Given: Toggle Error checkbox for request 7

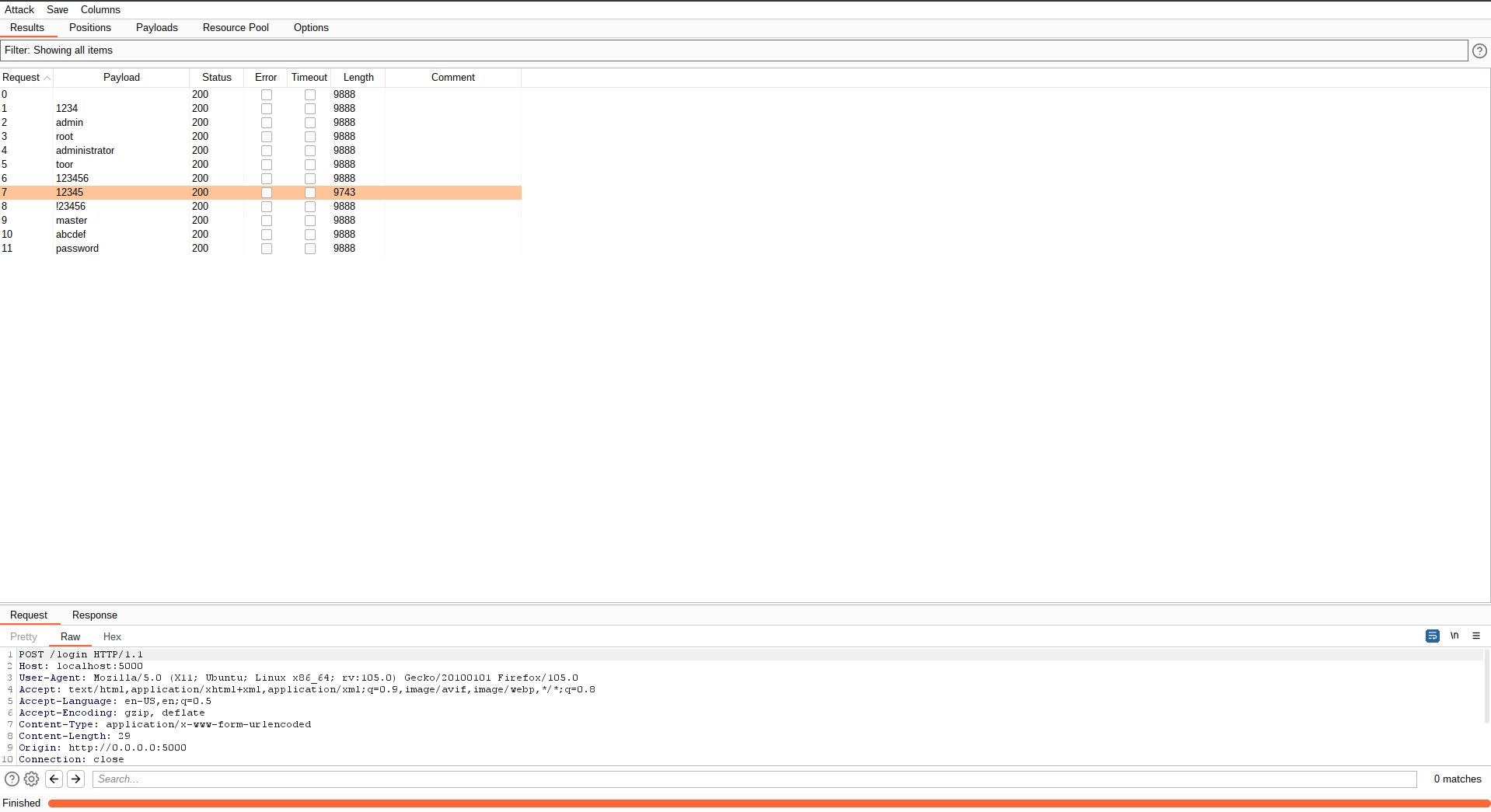Looking at the screenshot, I should point(267,193).
